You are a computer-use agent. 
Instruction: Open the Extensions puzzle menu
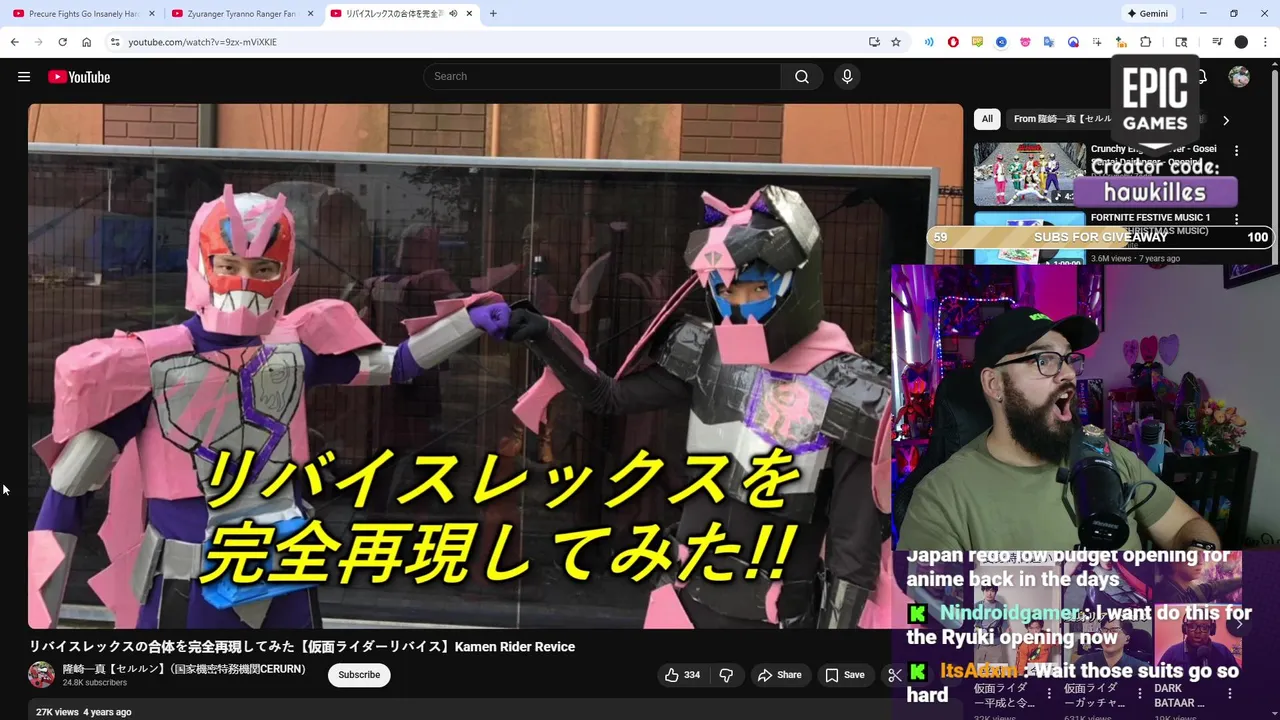pos(1146,42)
